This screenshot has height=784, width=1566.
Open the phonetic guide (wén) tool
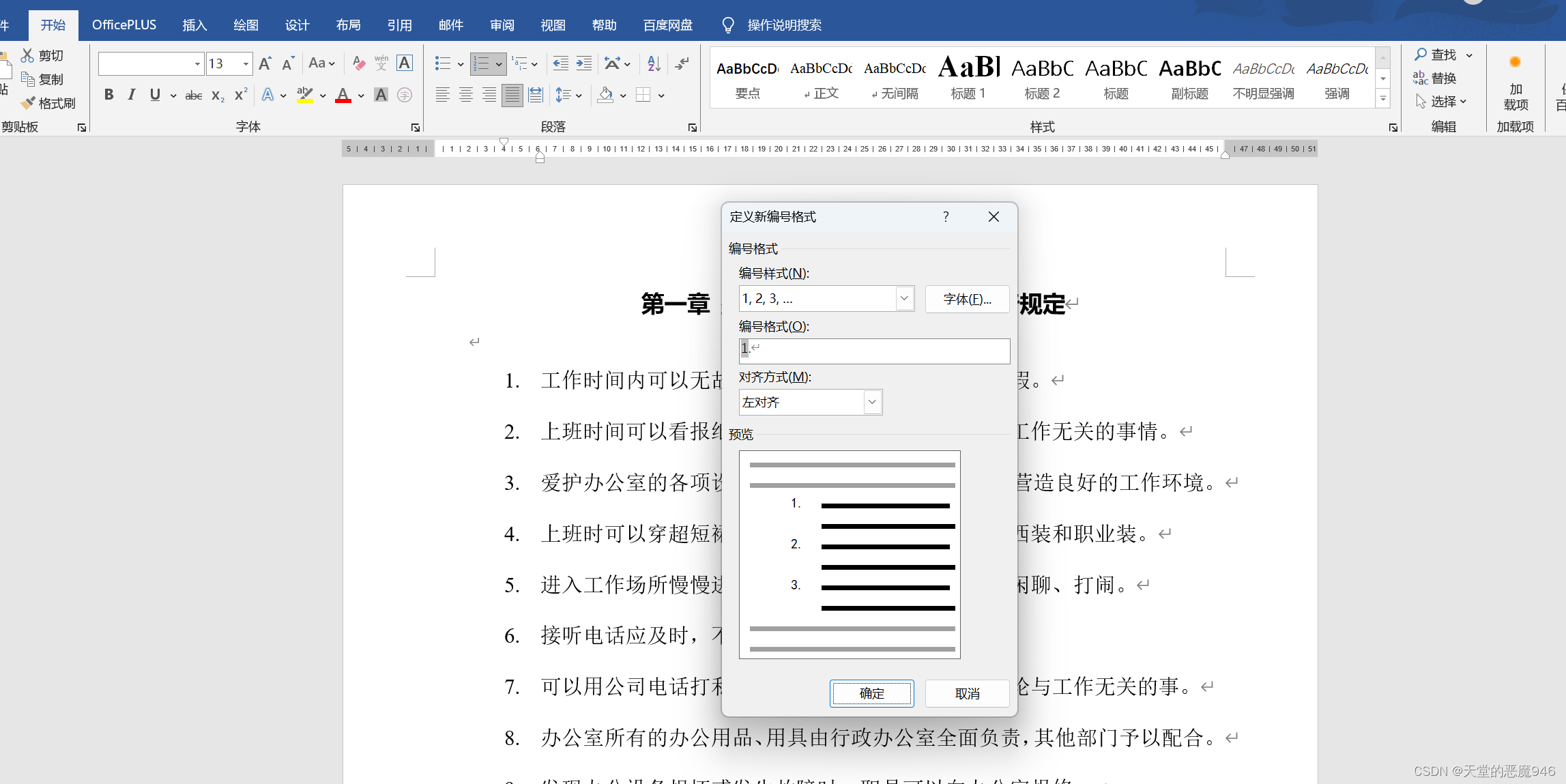point(381,63)
